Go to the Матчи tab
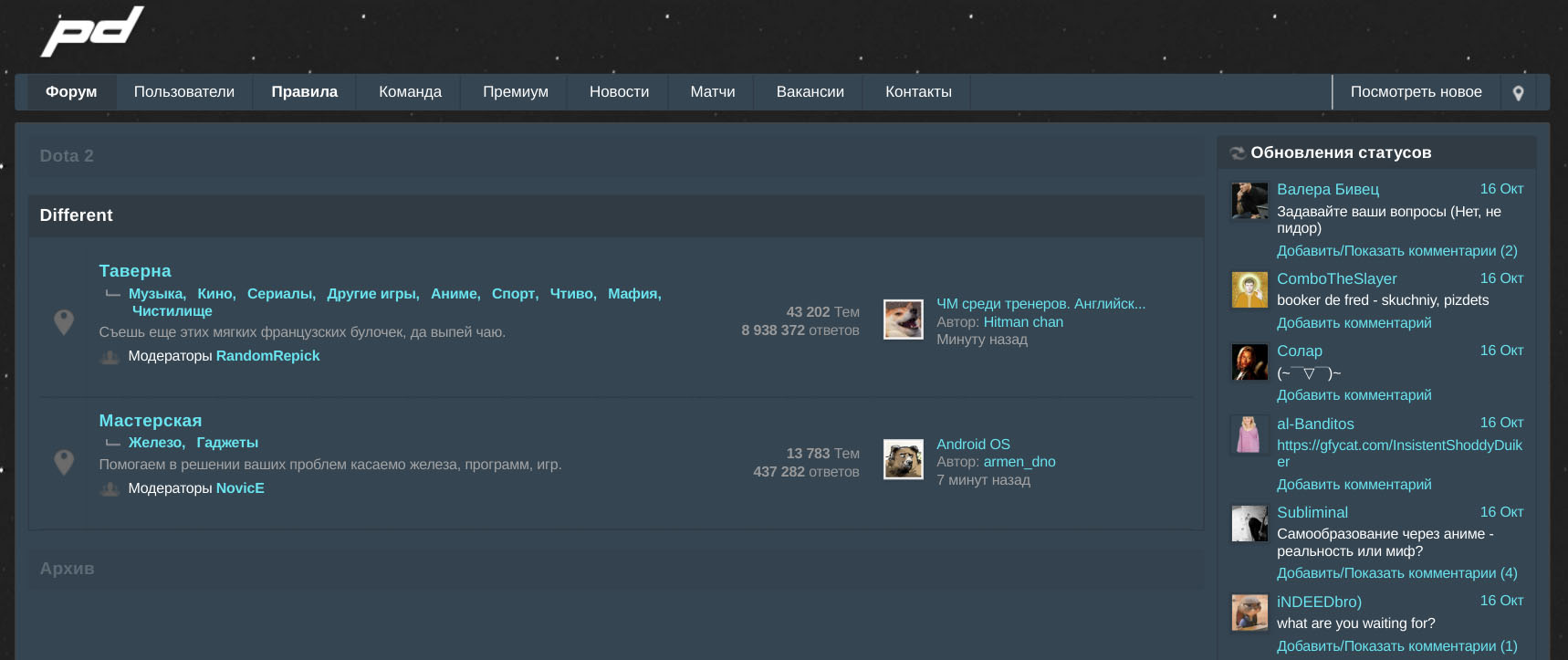This screenshot has width=1568, height=660. pyautogui.click(x=713, y=92)
